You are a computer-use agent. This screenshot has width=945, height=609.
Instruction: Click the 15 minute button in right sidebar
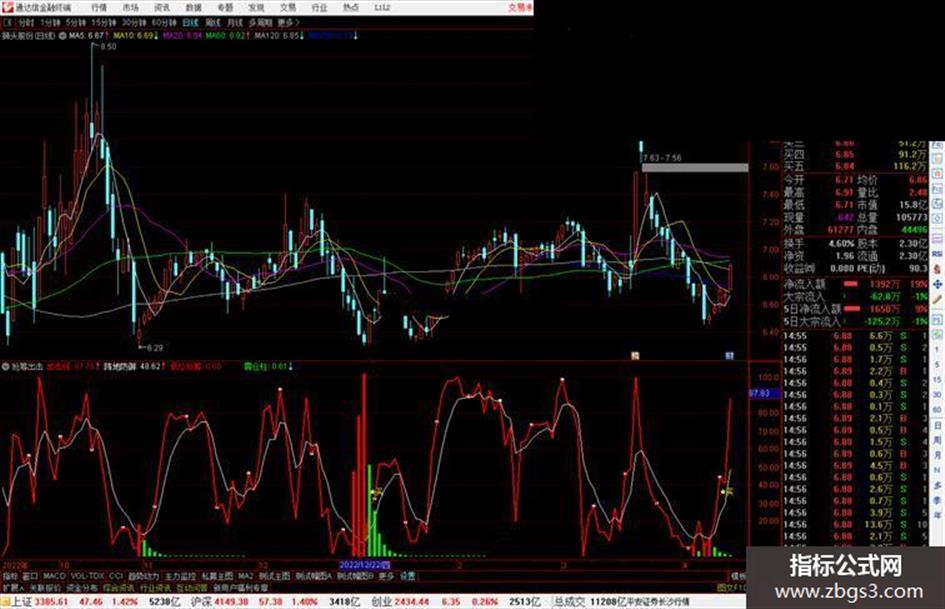[x=937, y=380]
